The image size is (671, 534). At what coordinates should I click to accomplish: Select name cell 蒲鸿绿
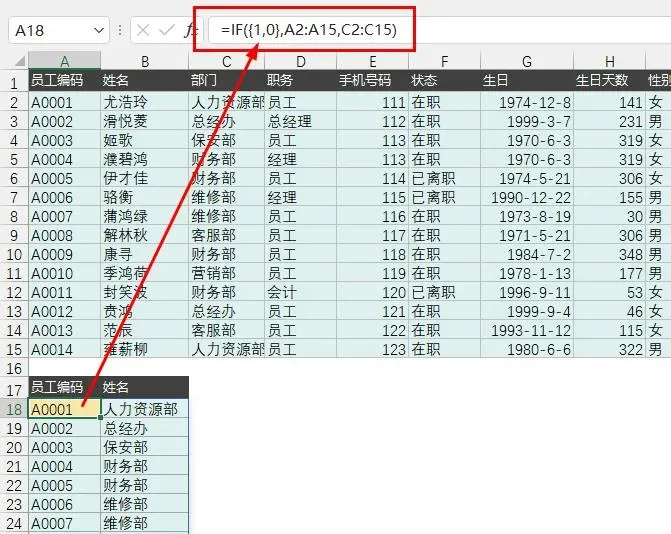(145, 216)
